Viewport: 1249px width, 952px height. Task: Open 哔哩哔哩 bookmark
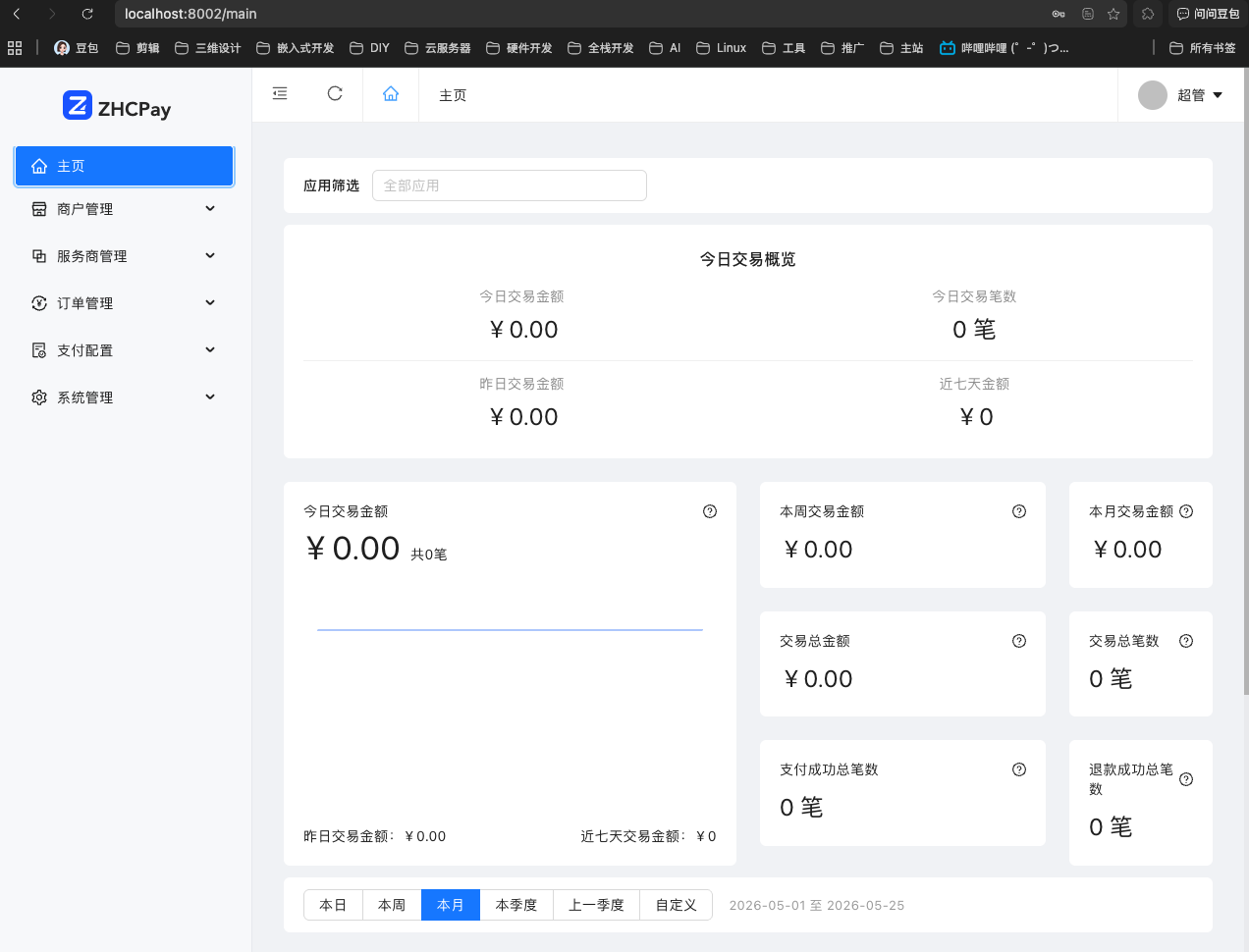click(1004, 47)
